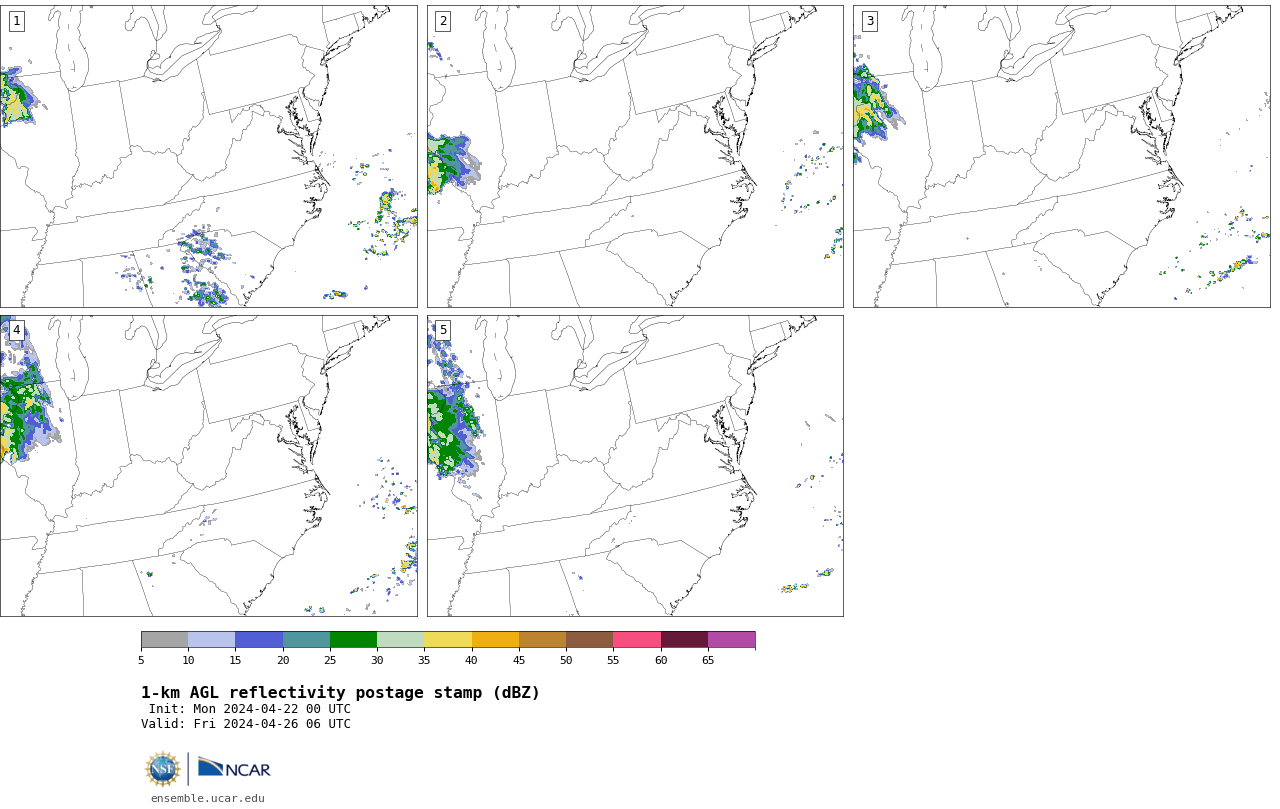This screenshot has width=1280, height=809.
Task: Click the NCAR logo
Action: pyautogui.click(x=234, y=768)
